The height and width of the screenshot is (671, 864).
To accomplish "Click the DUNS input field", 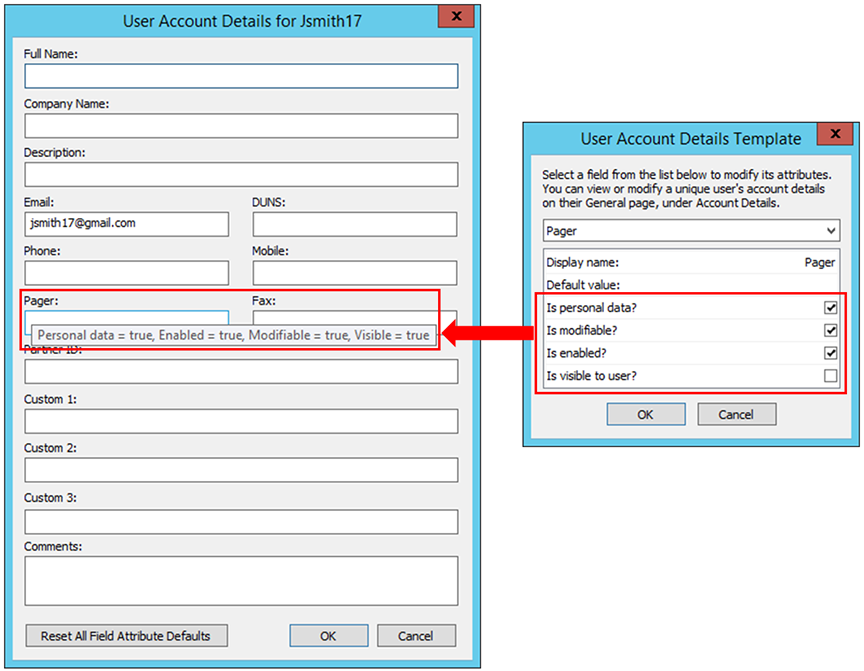I will tap(355, 224).
